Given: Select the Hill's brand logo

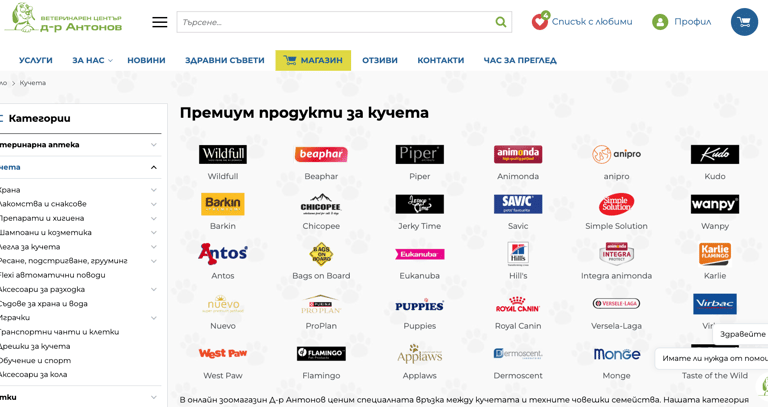Looking at the screenshot, I should pyautogui.click(x=518, y=253).
